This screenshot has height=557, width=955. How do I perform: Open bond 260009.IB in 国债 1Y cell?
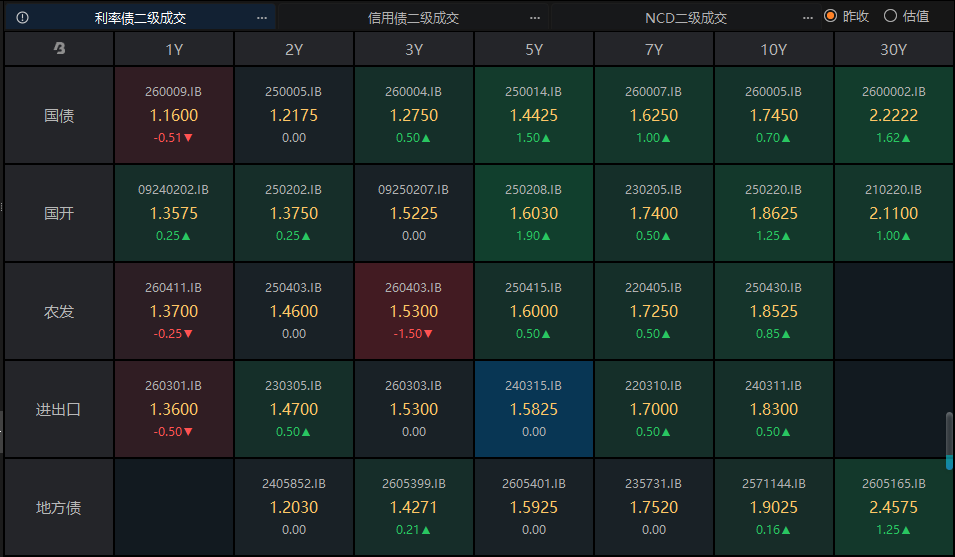(x=174, y=115)
